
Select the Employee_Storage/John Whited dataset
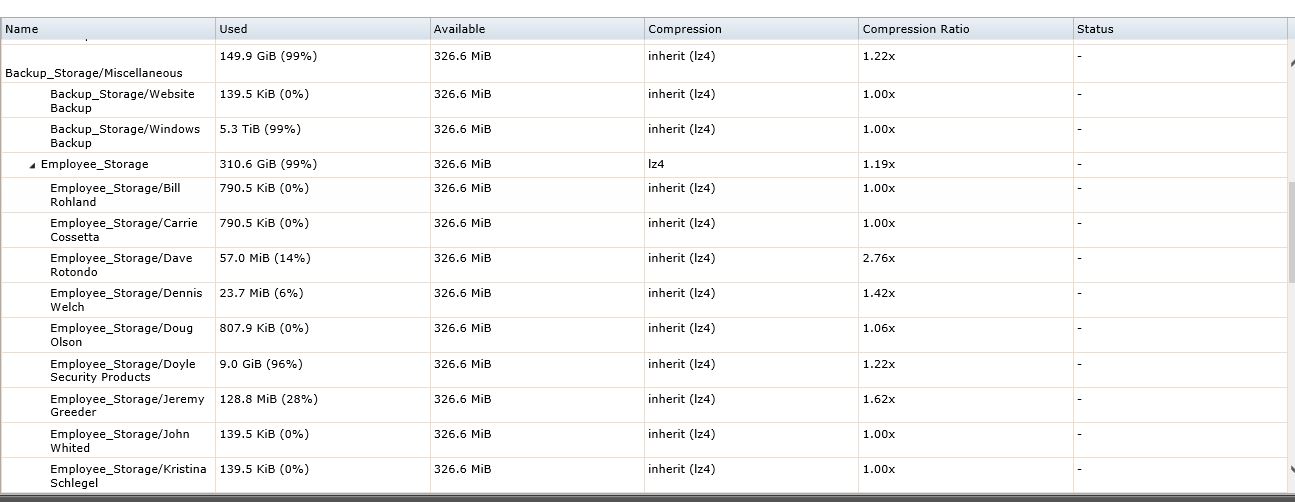coord(120,440)
